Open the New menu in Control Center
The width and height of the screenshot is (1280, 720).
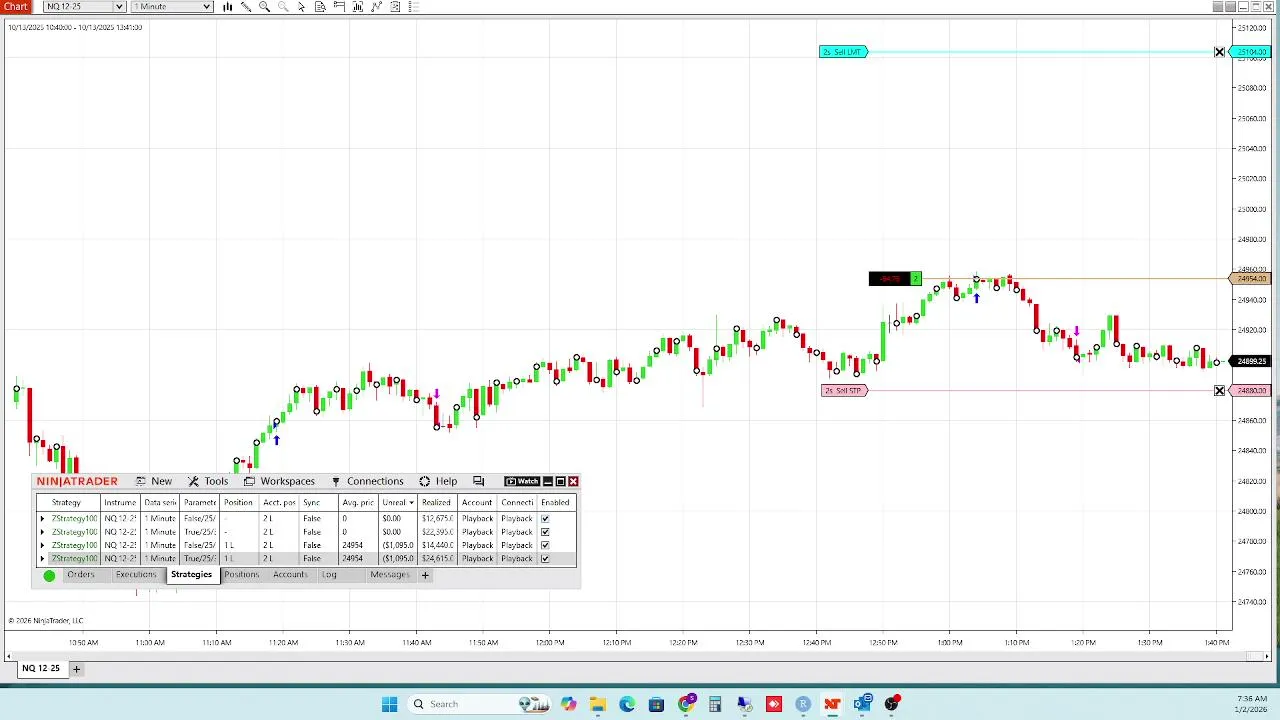(x=154, y=482)
